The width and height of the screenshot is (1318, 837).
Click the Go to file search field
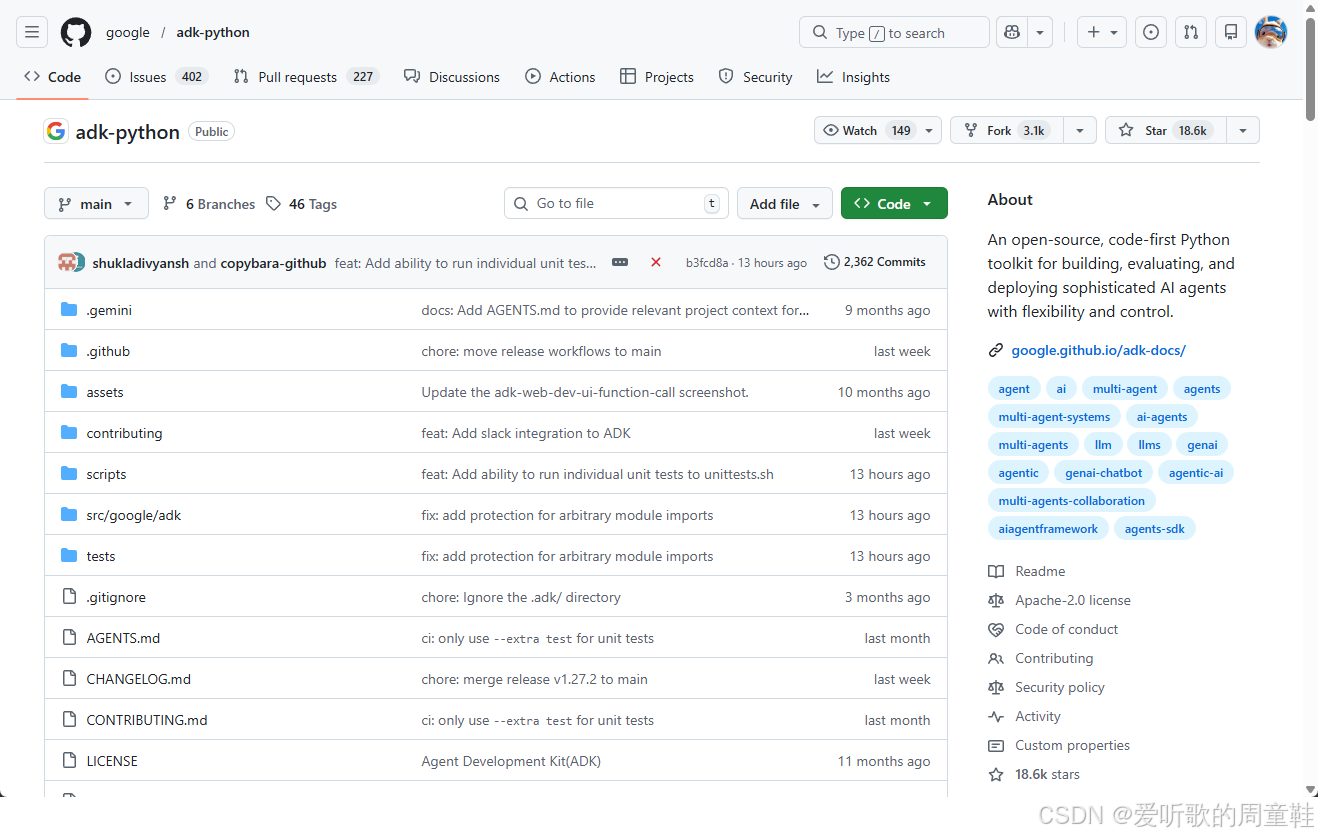tap(616, 203)
